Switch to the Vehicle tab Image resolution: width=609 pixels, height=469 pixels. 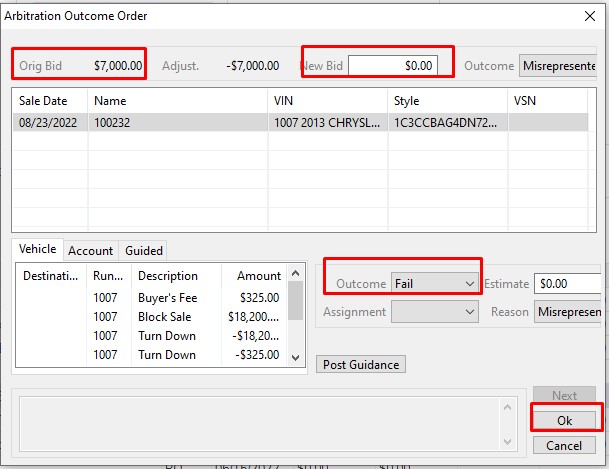pyautogui.click(x=37, y=250)
